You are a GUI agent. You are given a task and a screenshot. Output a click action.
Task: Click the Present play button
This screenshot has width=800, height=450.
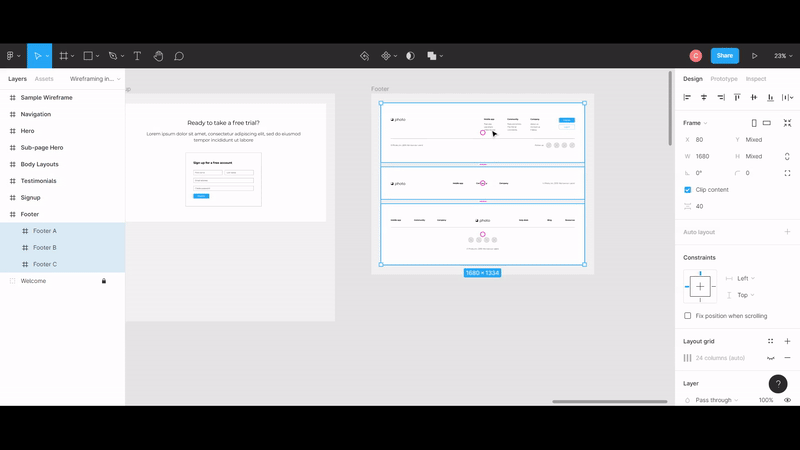tap(754, 56)
